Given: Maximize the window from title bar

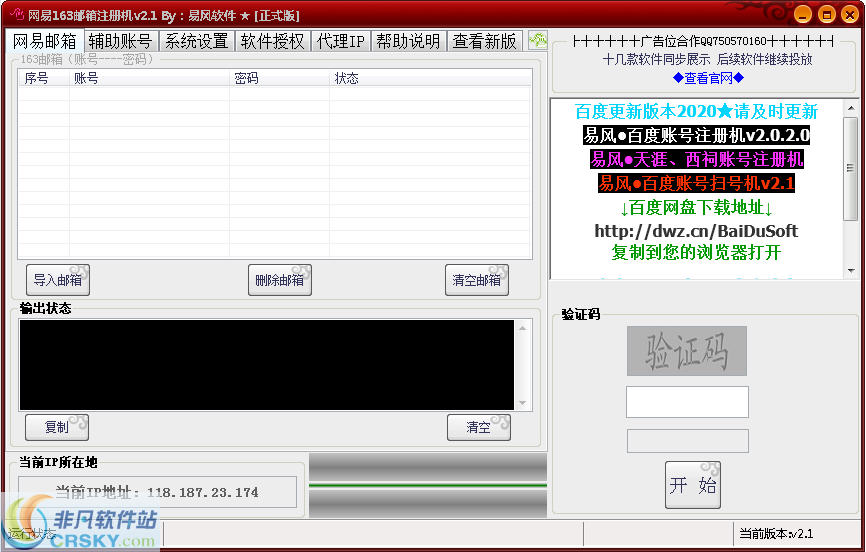Looking at the screenshot, I should [x=826, y=14].
